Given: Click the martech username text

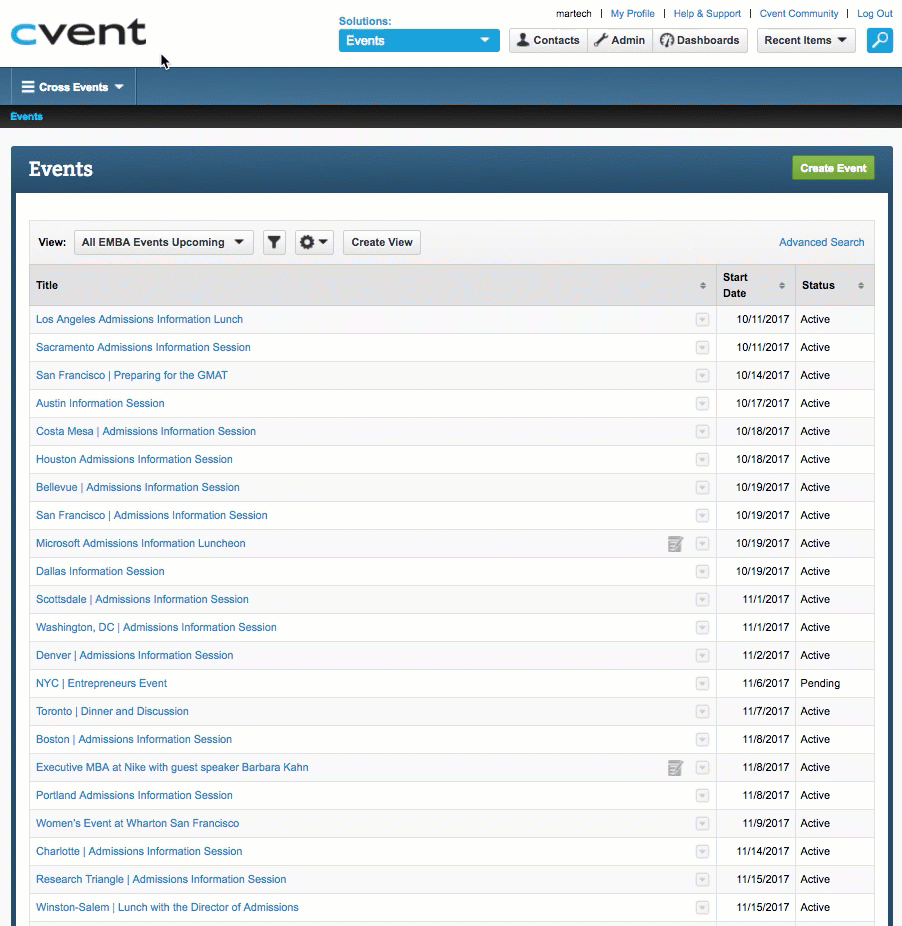Looking at the screenshot, I should click(x=573, y=13).
